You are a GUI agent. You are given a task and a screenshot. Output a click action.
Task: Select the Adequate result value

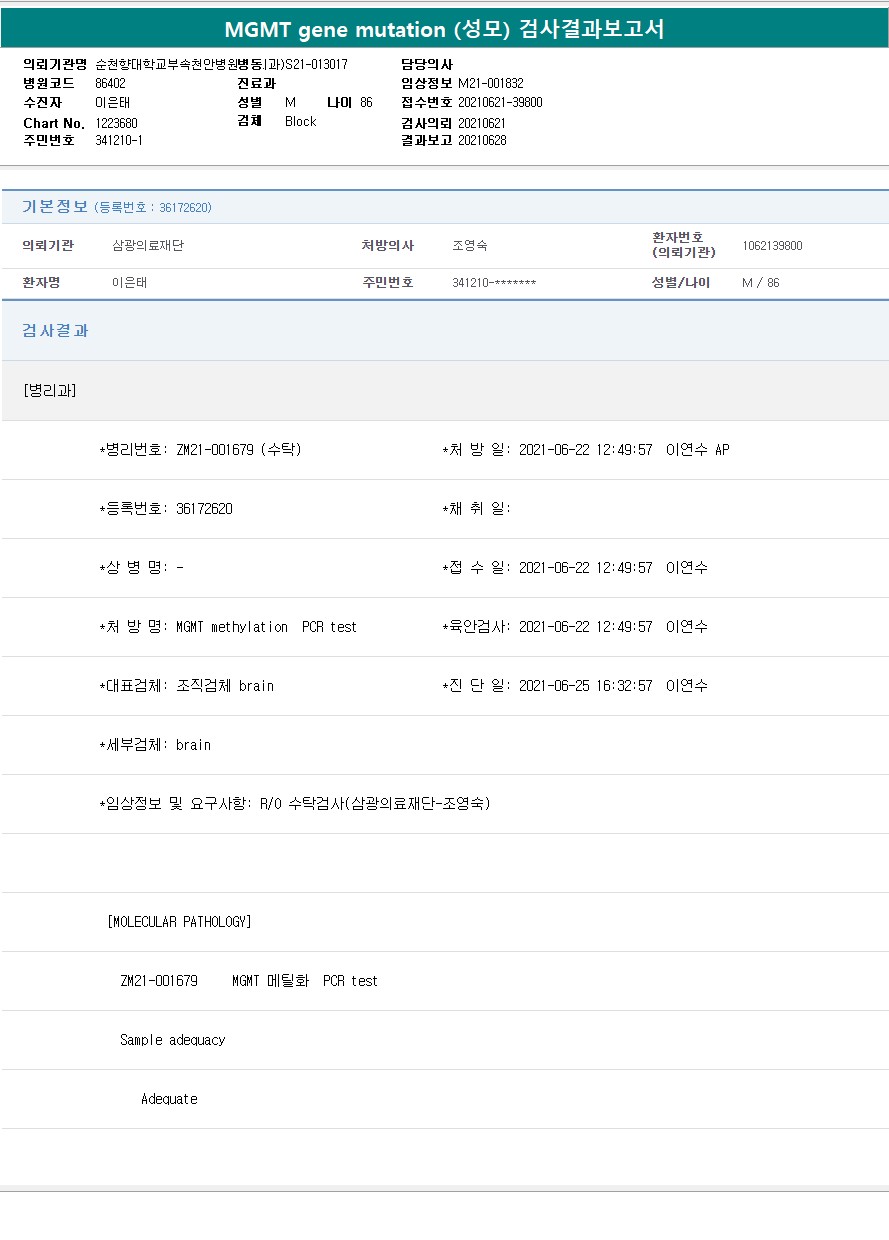tap(169, 1099)
